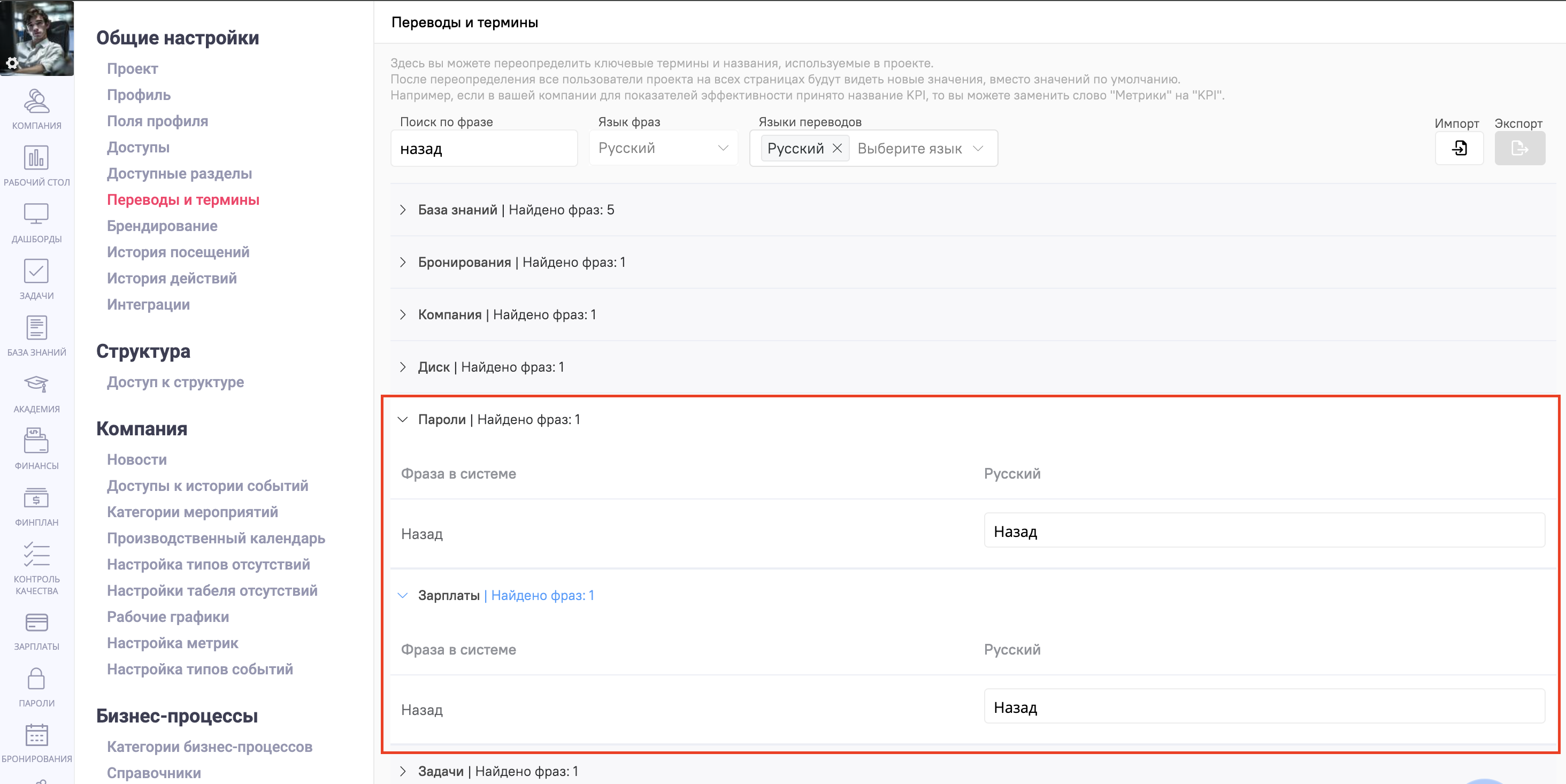Image resolution: width=1566 pixels, height=784 pixels.
Task: Open the Пароли lock icon
Action: coord(36,679)
